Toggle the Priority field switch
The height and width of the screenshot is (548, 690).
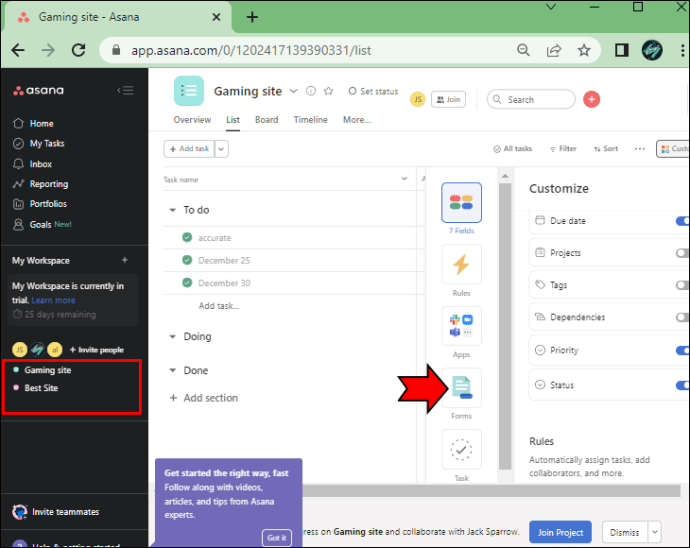coord(683,350)
